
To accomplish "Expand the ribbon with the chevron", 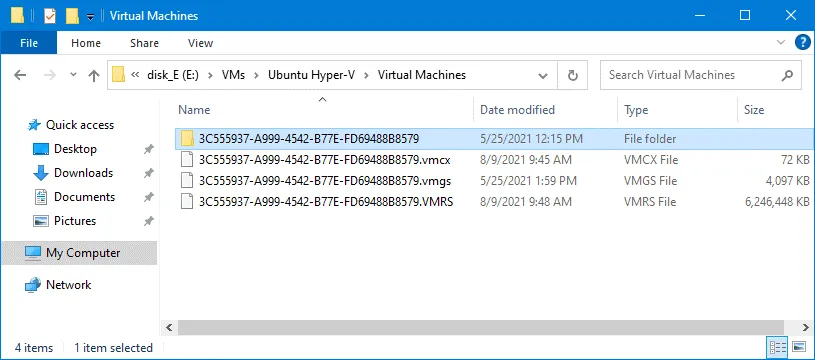I will 780,42.
